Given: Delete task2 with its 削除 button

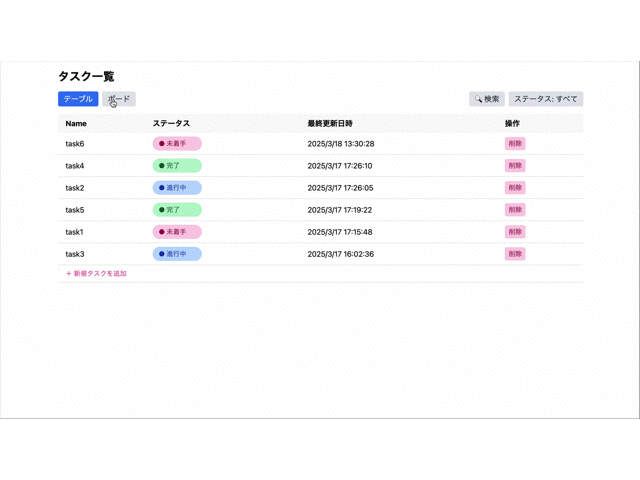Looking at the screenshot, I should [x=515, y=188].
